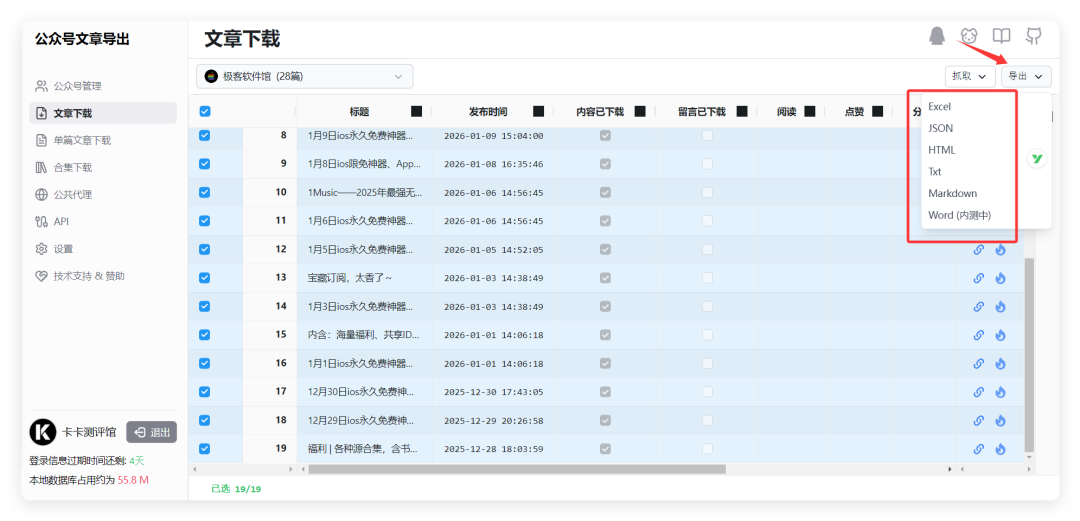1080x521 pixels.
Task: Open the QQ penguin icon in header
Action: [x=936, y=36]
